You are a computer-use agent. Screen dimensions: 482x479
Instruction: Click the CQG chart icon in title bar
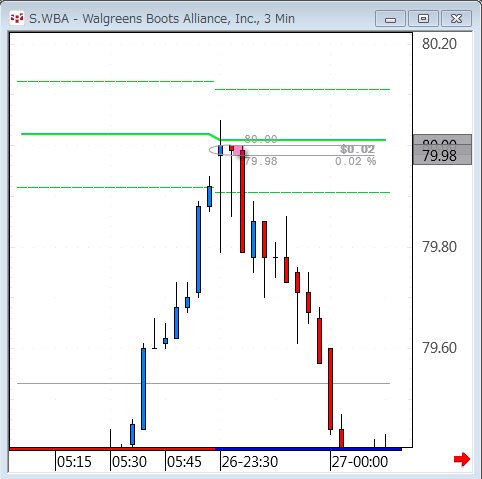click(x=17, y=18)
